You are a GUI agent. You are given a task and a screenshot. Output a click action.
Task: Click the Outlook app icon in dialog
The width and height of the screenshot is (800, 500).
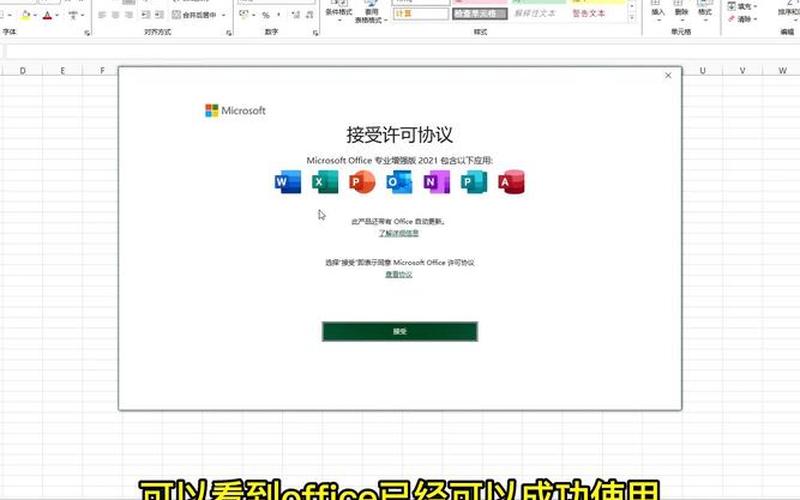click(399, 182)
